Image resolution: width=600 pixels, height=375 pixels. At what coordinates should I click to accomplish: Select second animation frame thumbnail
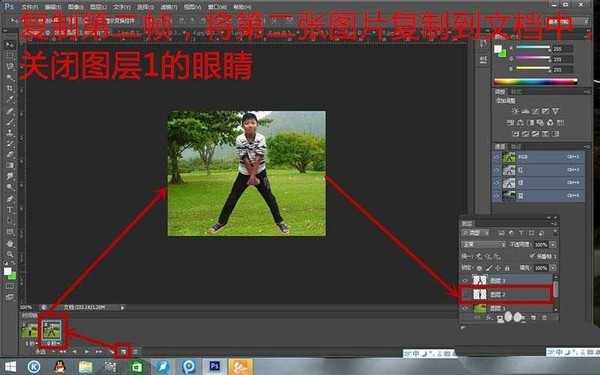point(52,330)
